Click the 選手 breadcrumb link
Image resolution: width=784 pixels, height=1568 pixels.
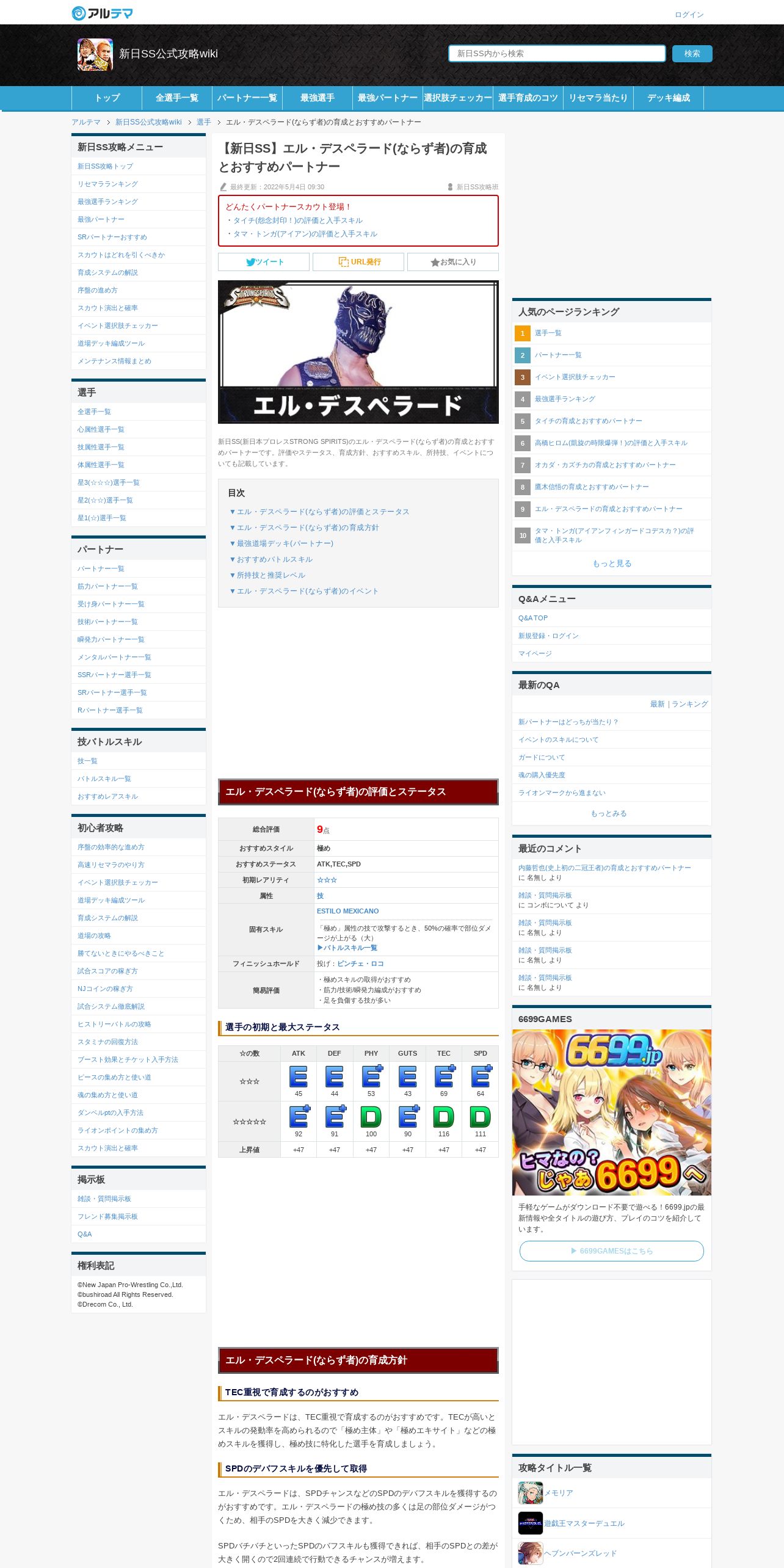(x=204, y=122)
